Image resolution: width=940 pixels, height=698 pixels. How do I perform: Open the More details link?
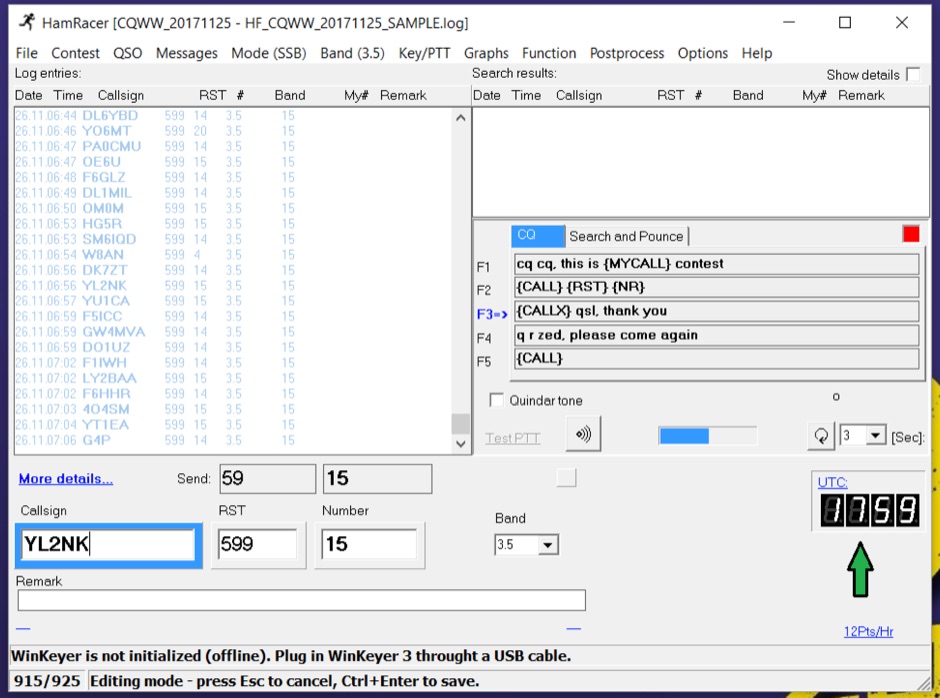(x=66, y=479)
